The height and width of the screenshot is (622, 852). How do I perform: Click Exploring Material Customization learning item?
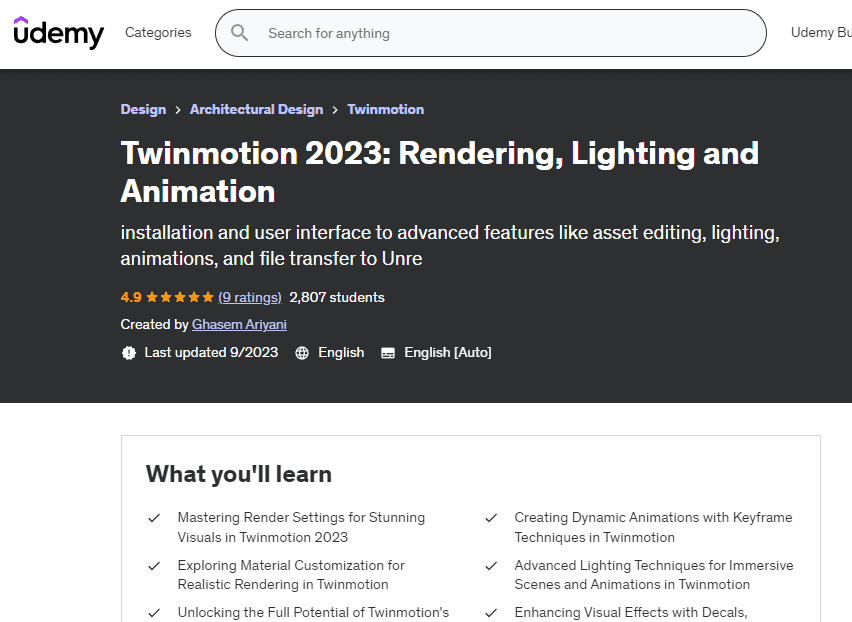[291, 575]
